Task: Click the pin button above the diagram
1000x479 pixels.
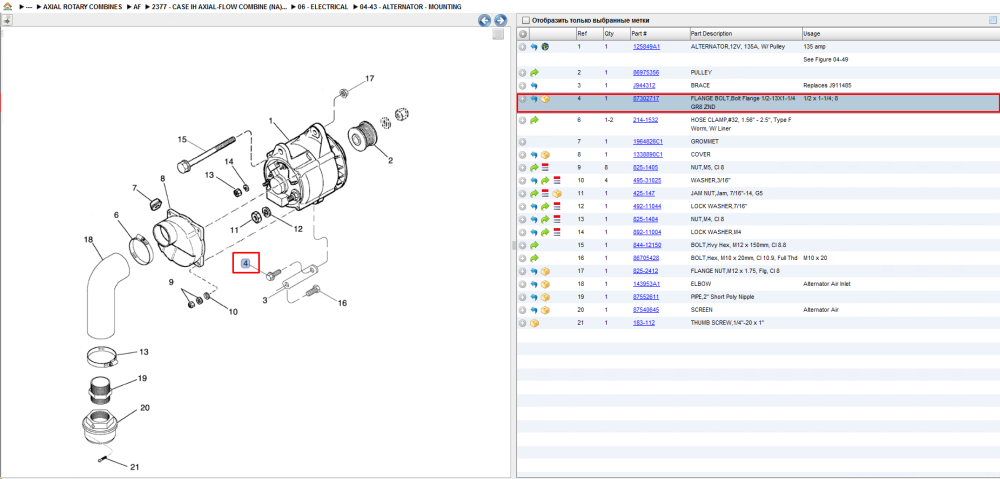Action: coord(6,20)
